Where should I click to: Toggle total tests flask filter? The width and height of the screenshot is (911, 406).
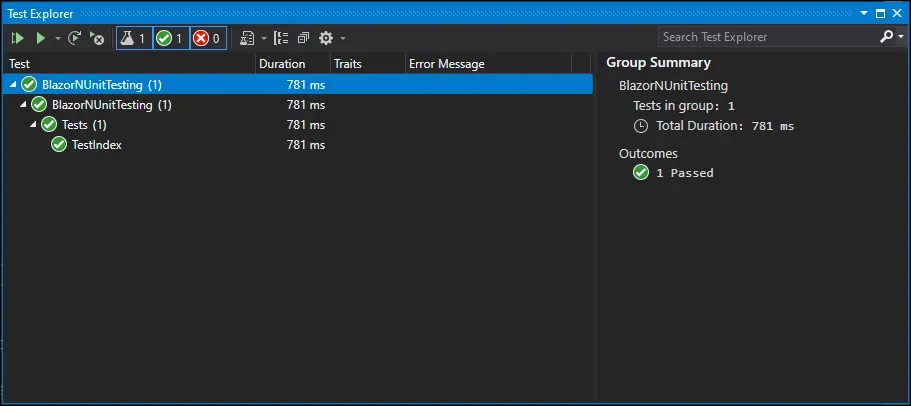(x=134, y=38)
